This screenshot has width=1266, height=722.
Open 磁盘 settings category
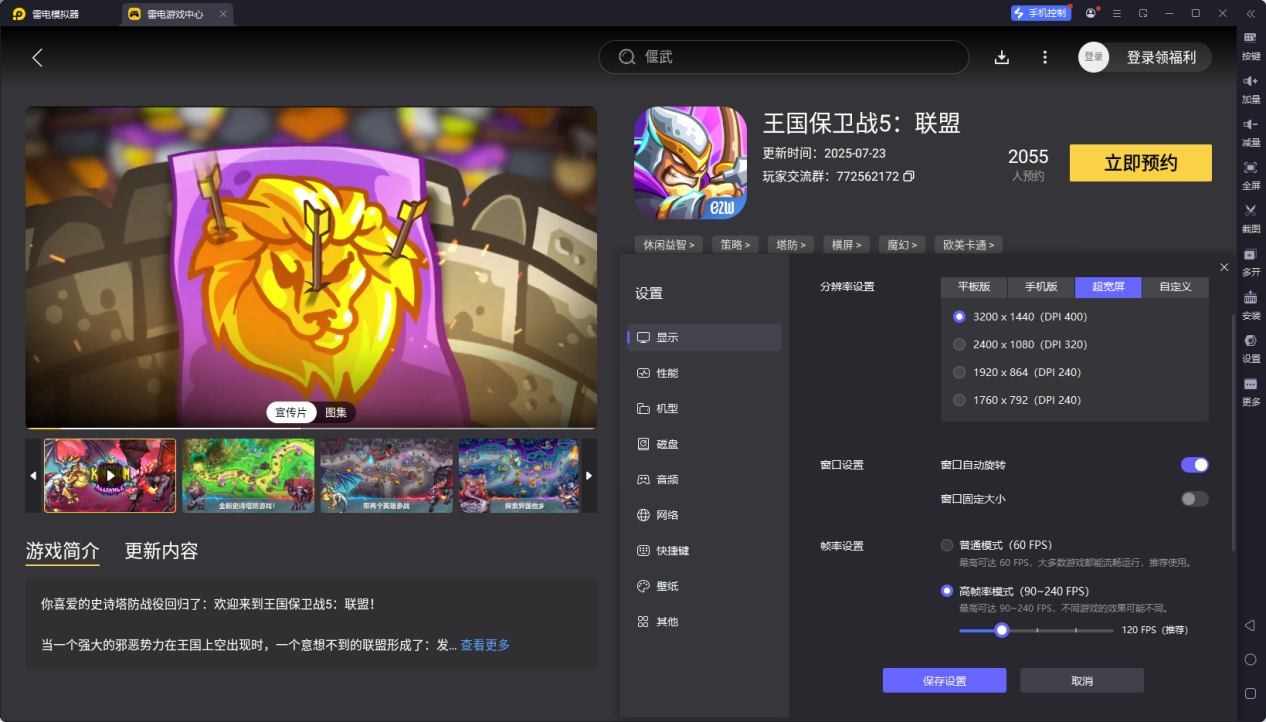click(705, 444)
